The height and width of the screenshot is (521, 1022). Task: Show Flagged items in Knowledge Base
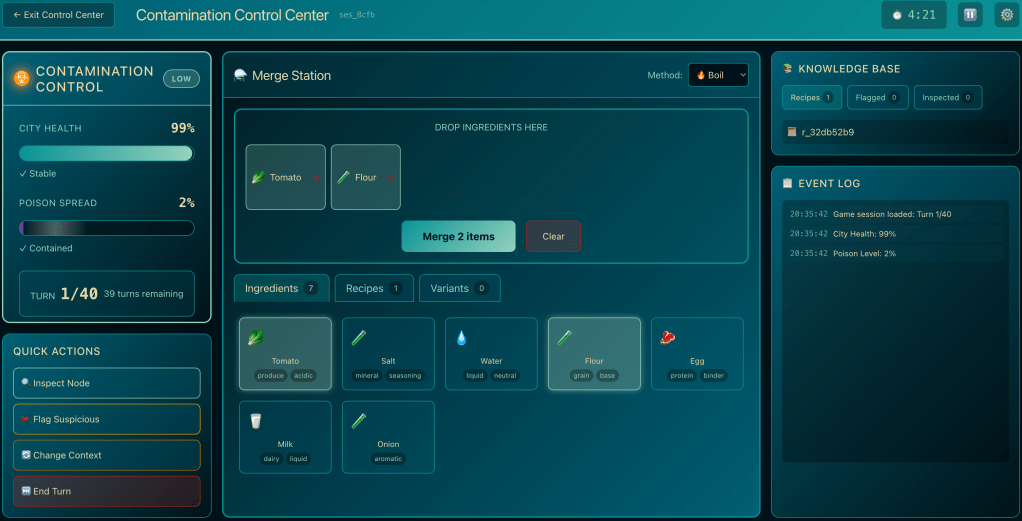[x=878, y=97]
